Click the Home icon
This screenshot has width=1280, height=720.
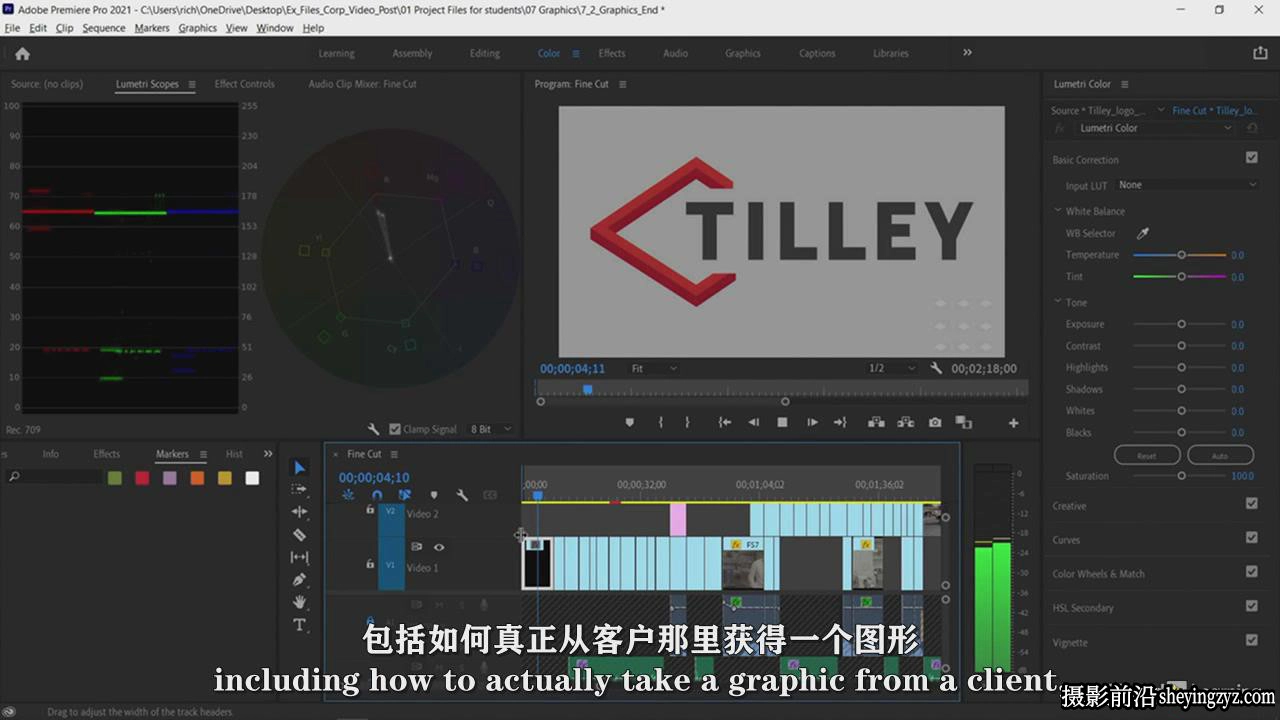22,54
